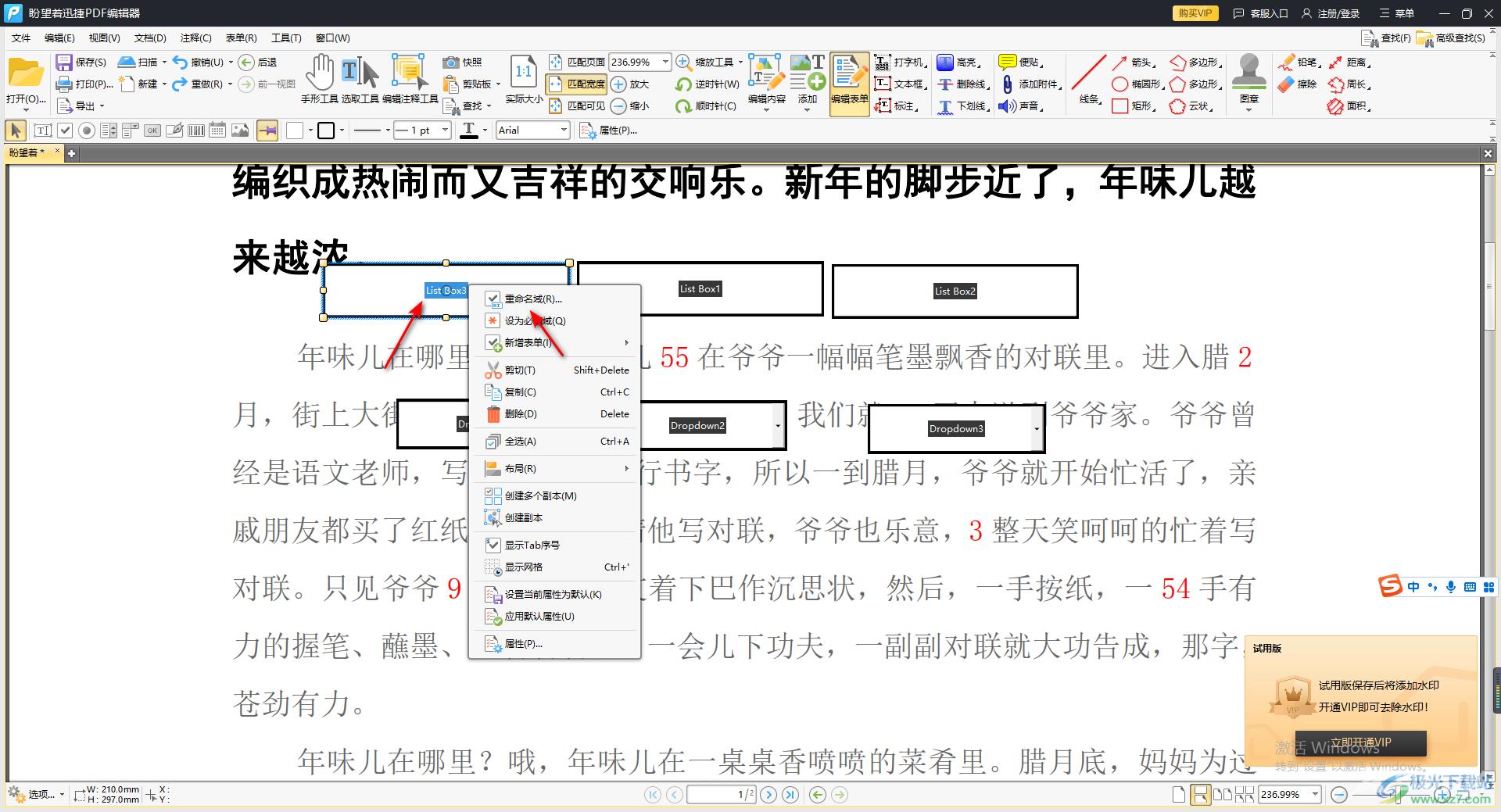Click the 购买VIP button
The height and width of the screenshot is (812, 1501).
(x=1195, y=13)
